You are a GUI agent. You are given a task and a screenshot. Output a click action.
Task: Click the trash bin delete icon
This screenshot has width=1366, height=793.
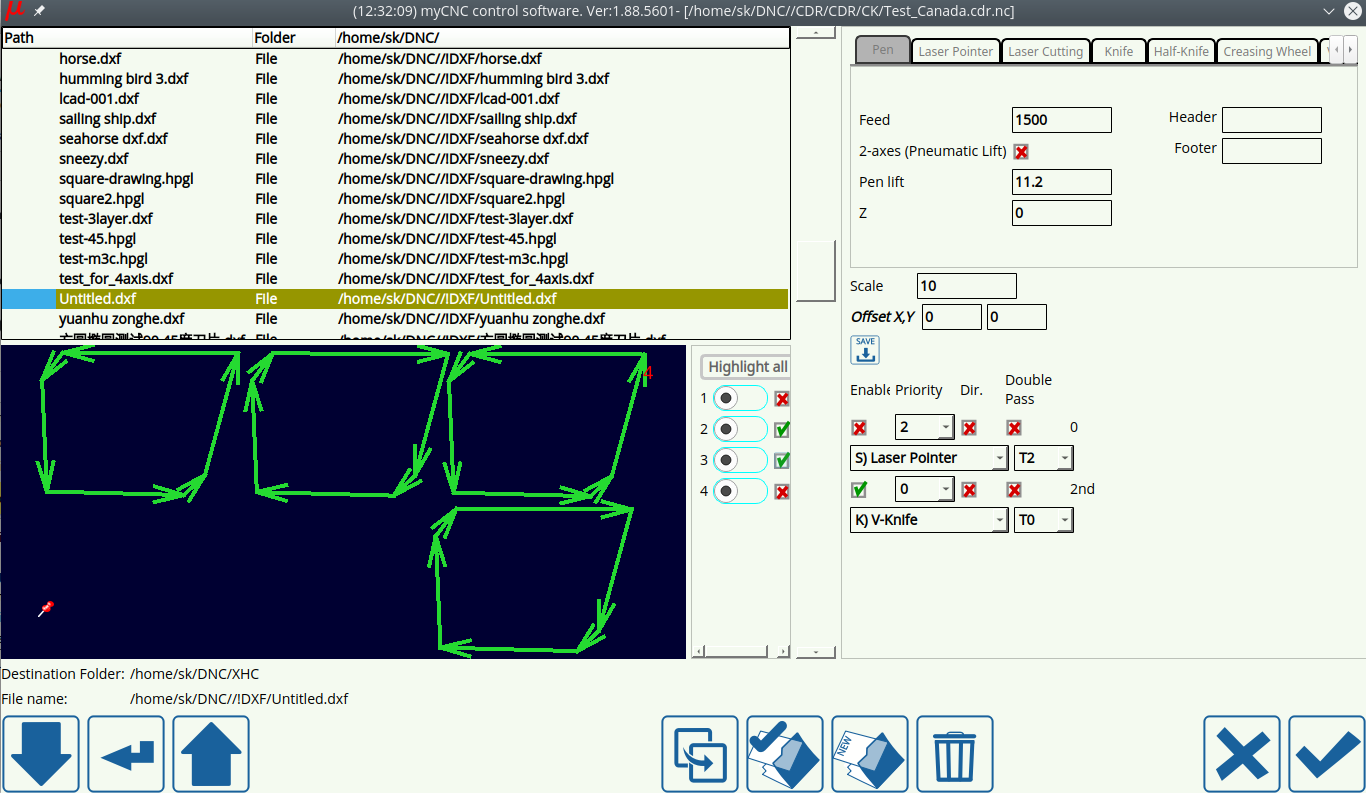pyautogui.click(x=955, y=754)
